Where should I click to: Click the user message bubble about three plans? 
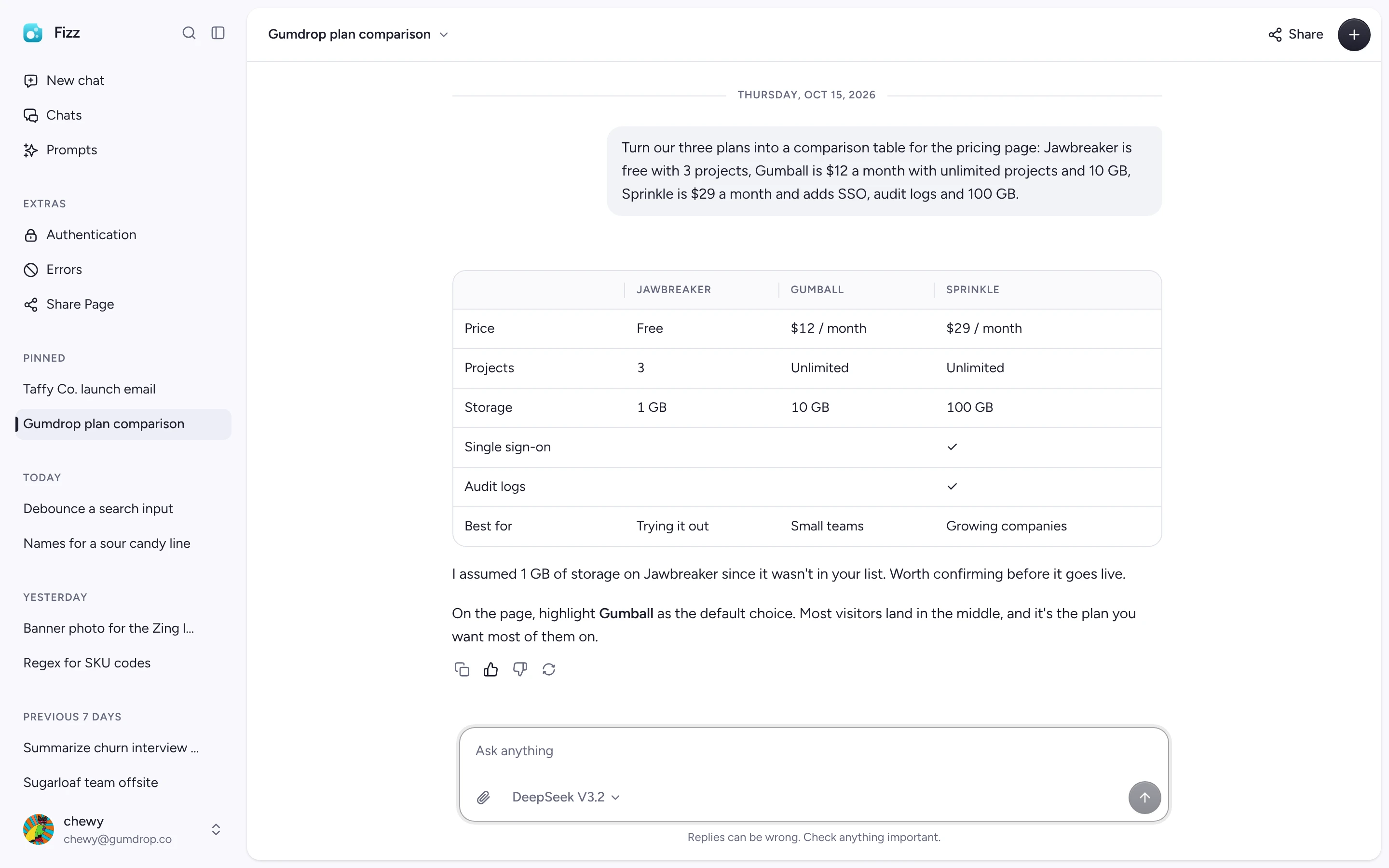885,171
